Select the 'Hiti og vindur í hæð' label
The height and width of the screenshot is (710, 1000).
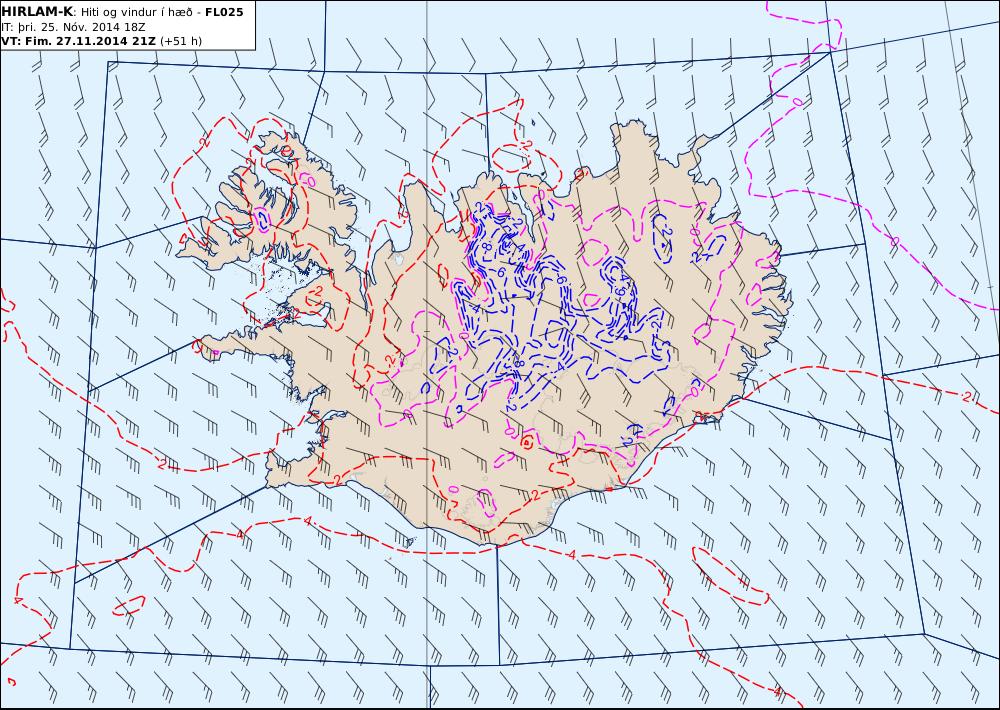[x=138, y=12]
